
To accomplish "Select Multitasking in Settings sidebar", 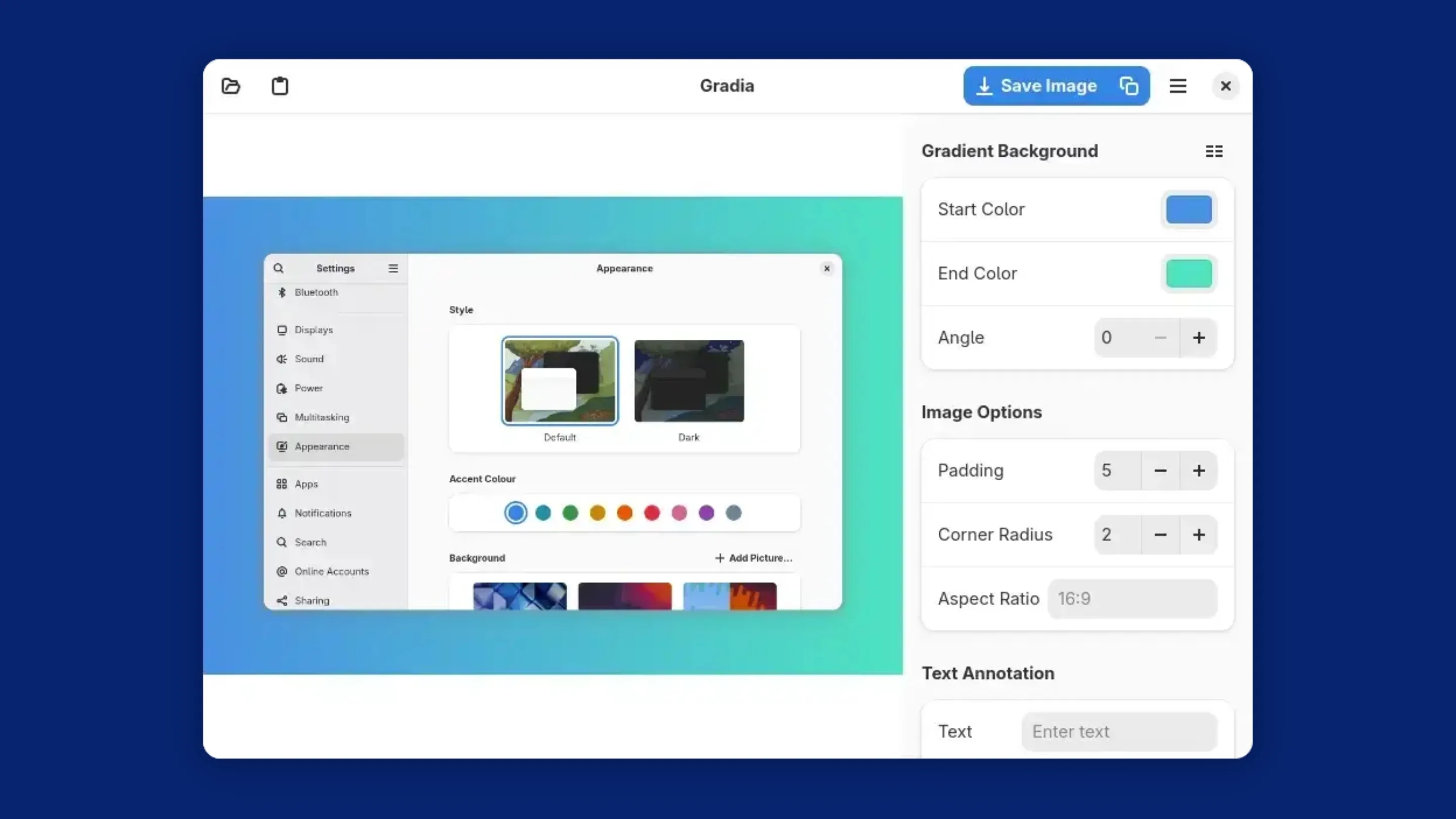I will coord(336,418).
